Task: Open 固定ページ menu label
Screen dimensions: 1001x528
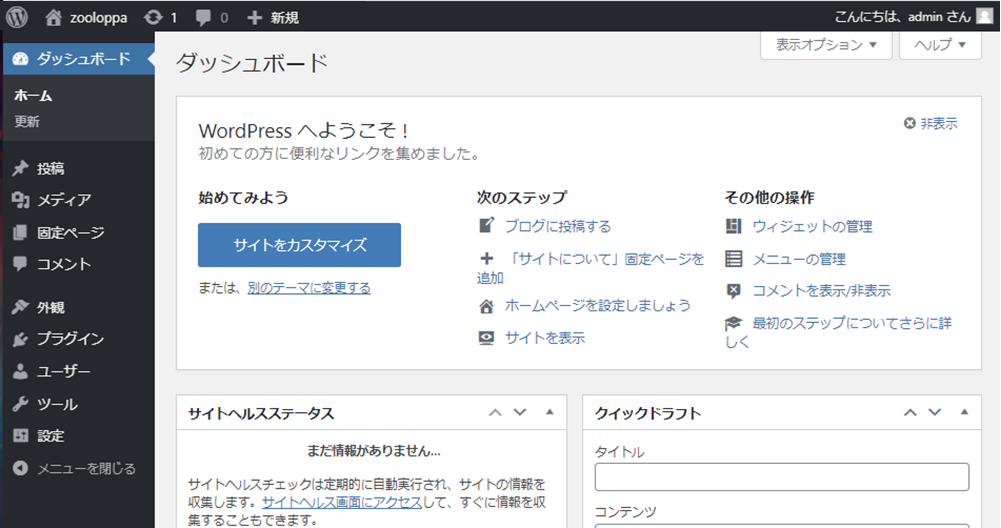Action: point(70,232)
